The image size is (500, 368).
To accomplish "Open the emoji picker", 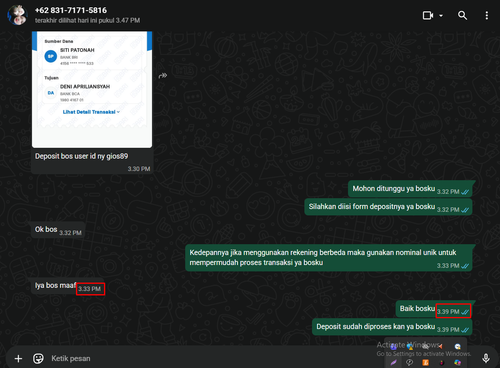I will coord(38,358).
